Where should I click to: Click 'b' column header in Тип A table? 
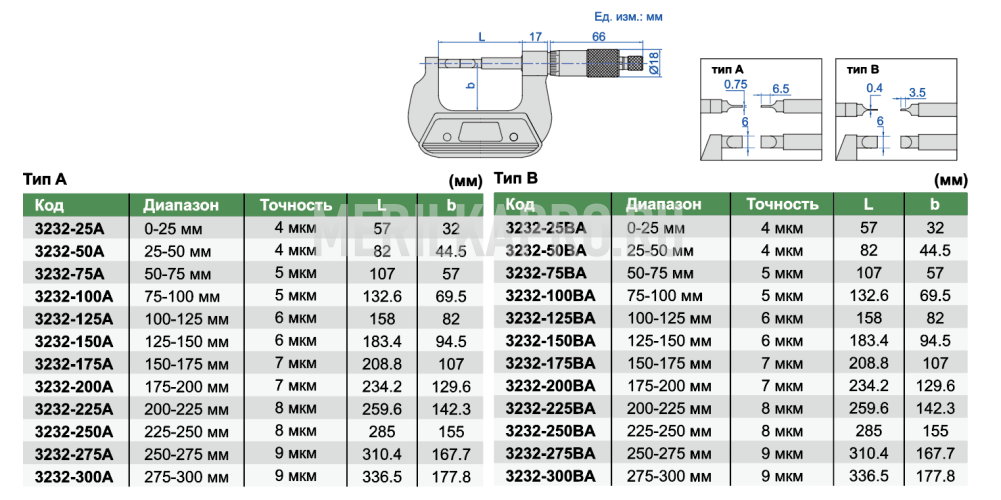tap(451, 205)
